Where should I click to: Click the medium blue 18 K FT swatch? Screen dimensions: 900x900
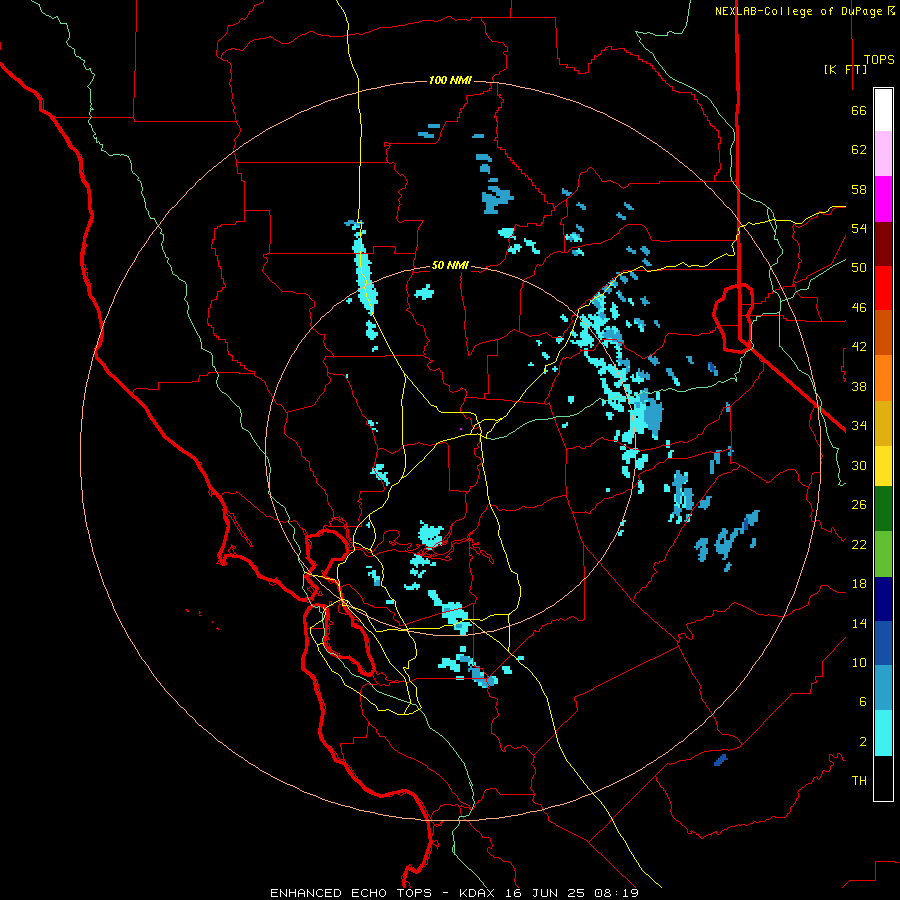[x=883, y=643]
